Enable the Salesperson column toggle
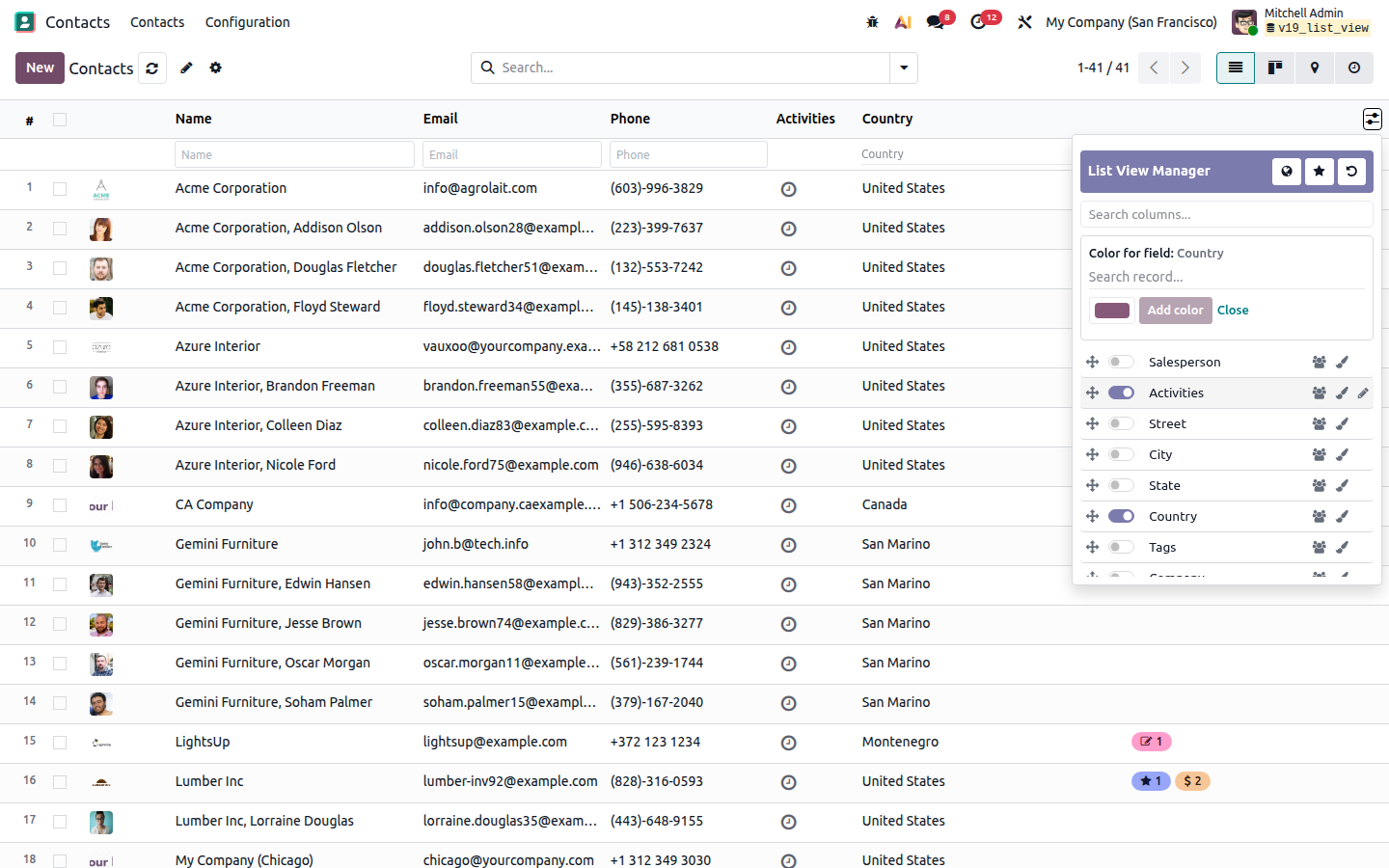The image size is (1389, 868). (x=1121, y=362)
